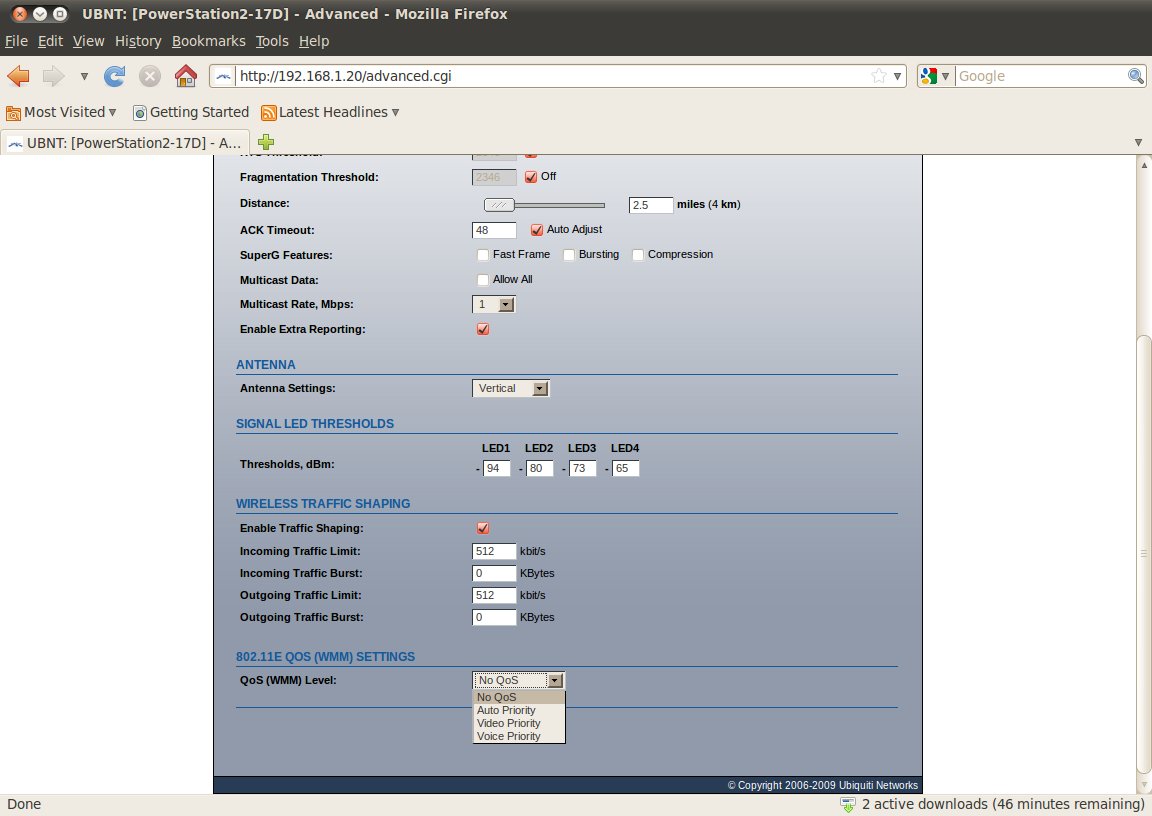Toggle Fragmentation Threshold Off checkbox

coord(530,177)
